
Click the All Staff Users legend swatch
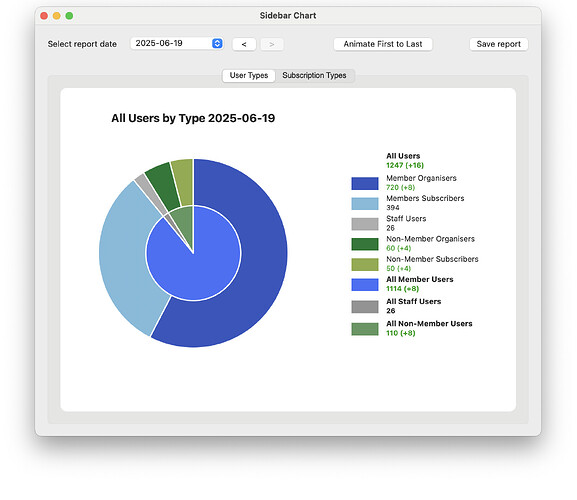365,306
